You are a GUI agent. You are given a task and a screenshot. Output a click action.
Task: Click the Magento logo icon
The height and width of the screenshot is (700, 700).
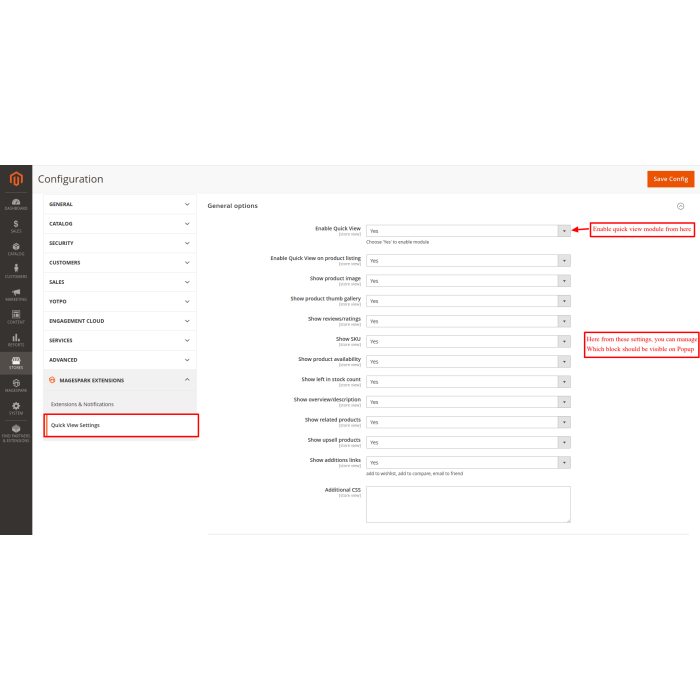point(16,179)
